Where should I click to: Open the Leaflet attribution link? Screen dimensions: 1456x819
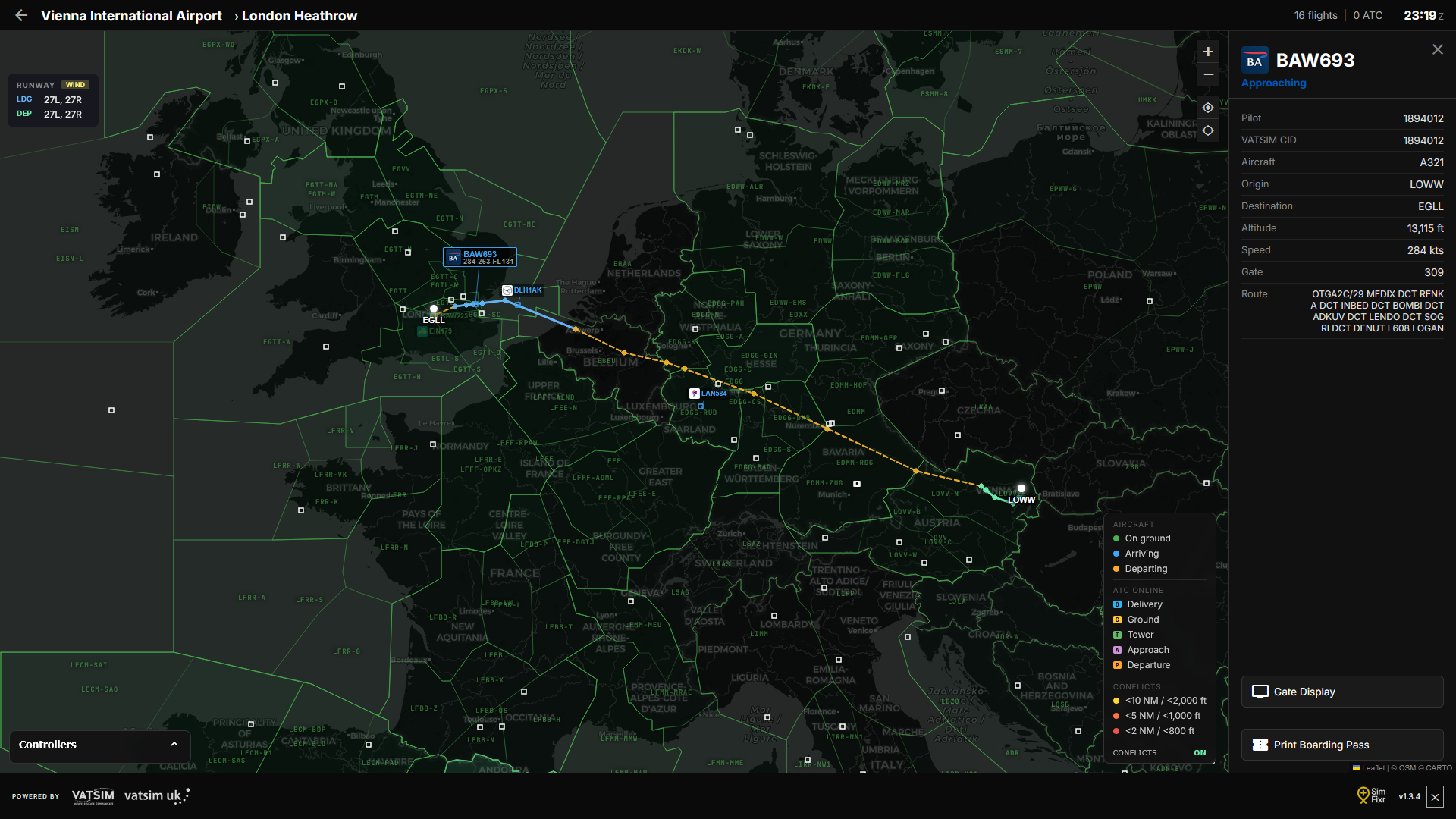click(x=1373, y=767)
